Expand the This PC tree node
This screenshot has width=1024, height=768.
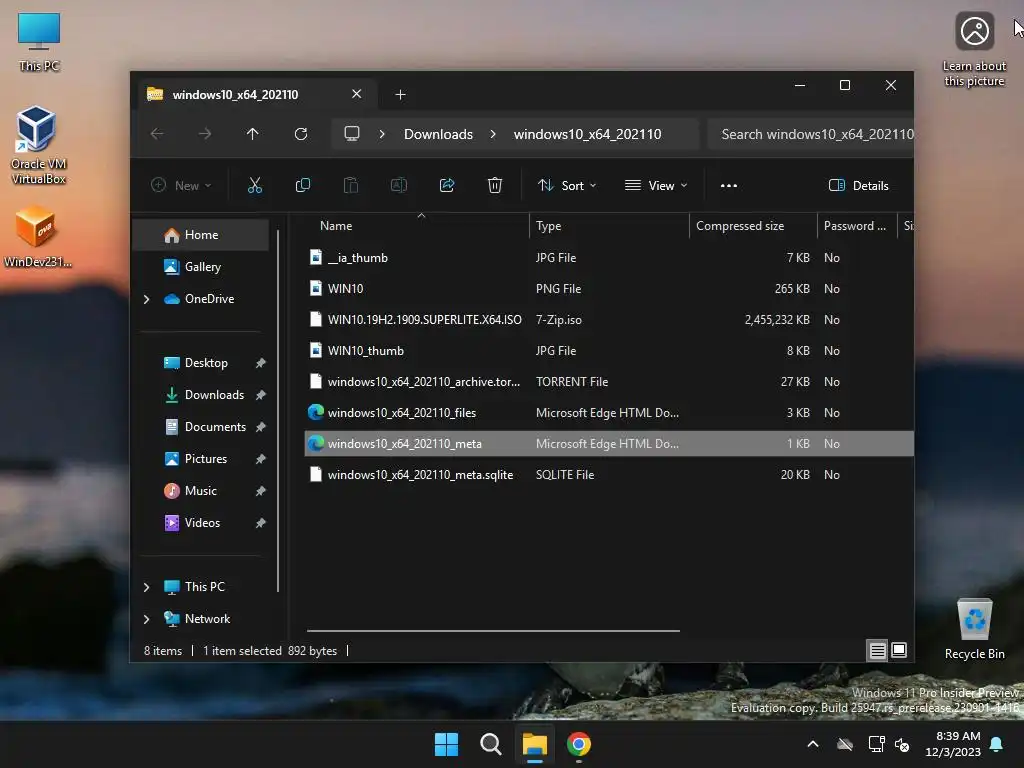coord(147,587)
